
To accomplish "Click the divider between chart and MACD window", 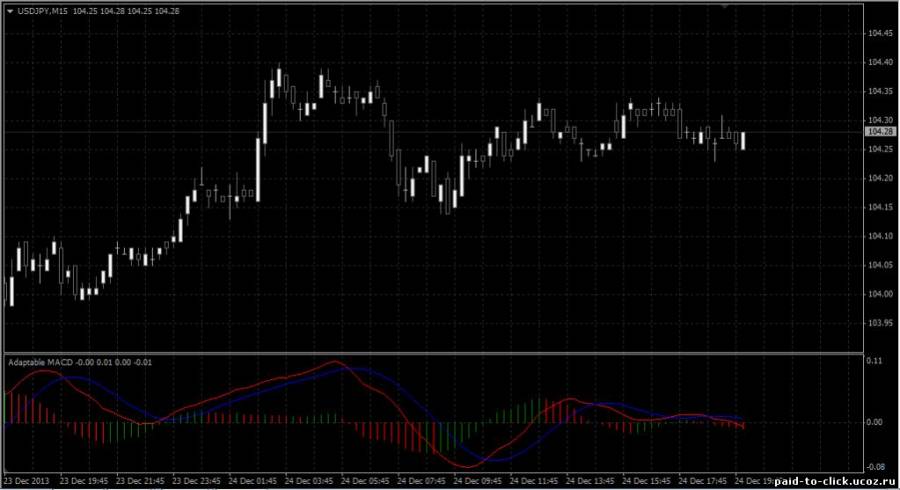I will [x=430, y=352].
